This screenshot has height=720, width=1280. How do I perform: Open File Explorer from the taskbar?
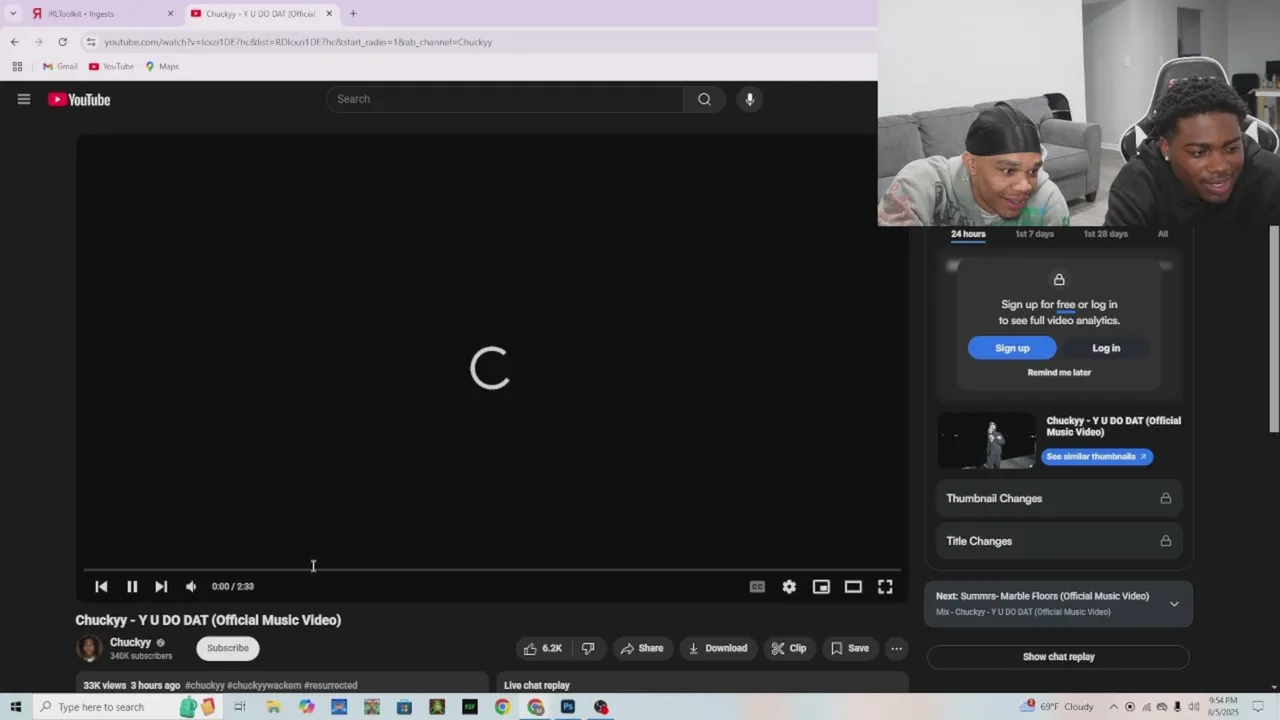[273, 707]
